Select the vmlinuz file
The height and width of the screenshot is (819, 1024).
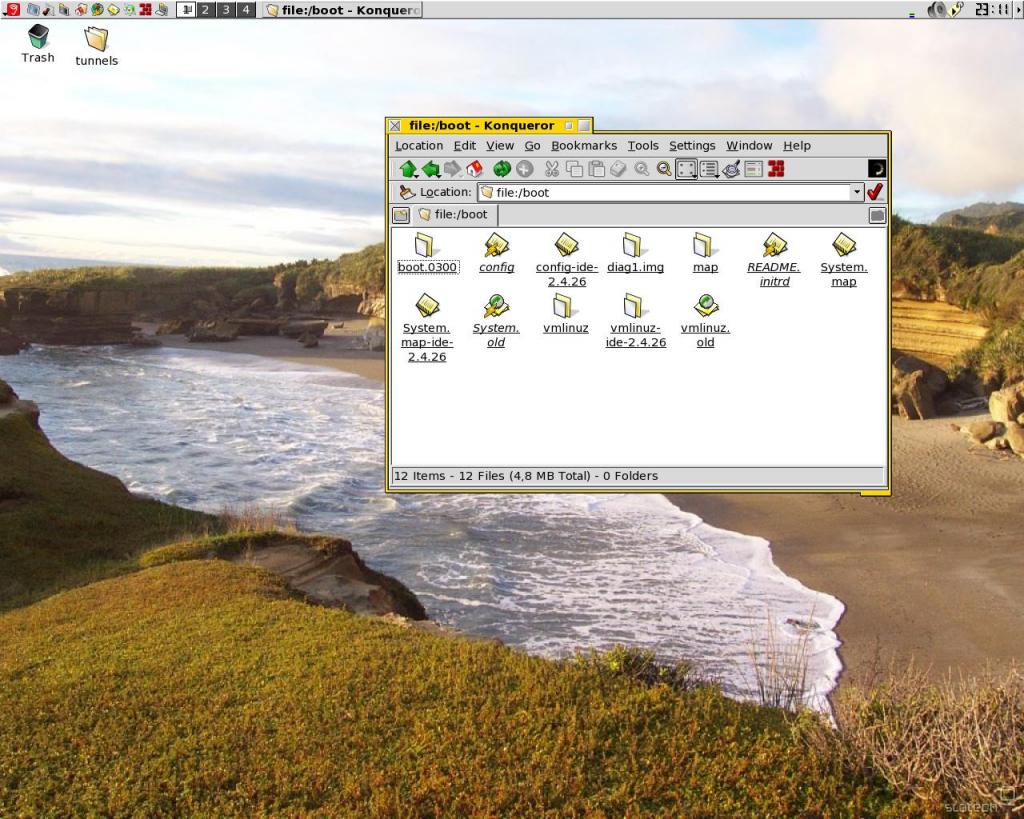[566, 313]
